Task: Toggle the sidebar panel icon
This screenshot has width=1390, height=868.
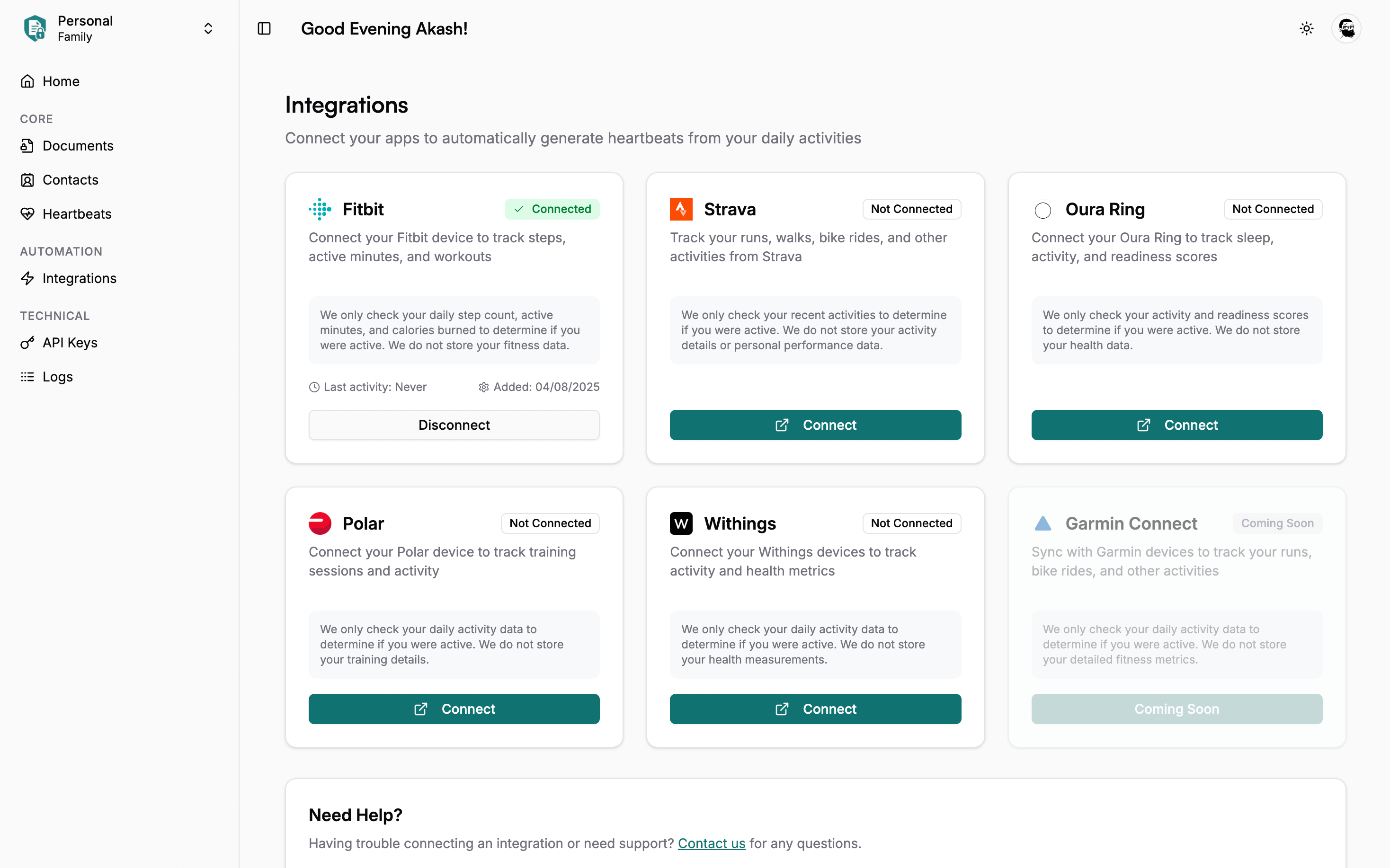Action: pos(264,29)
